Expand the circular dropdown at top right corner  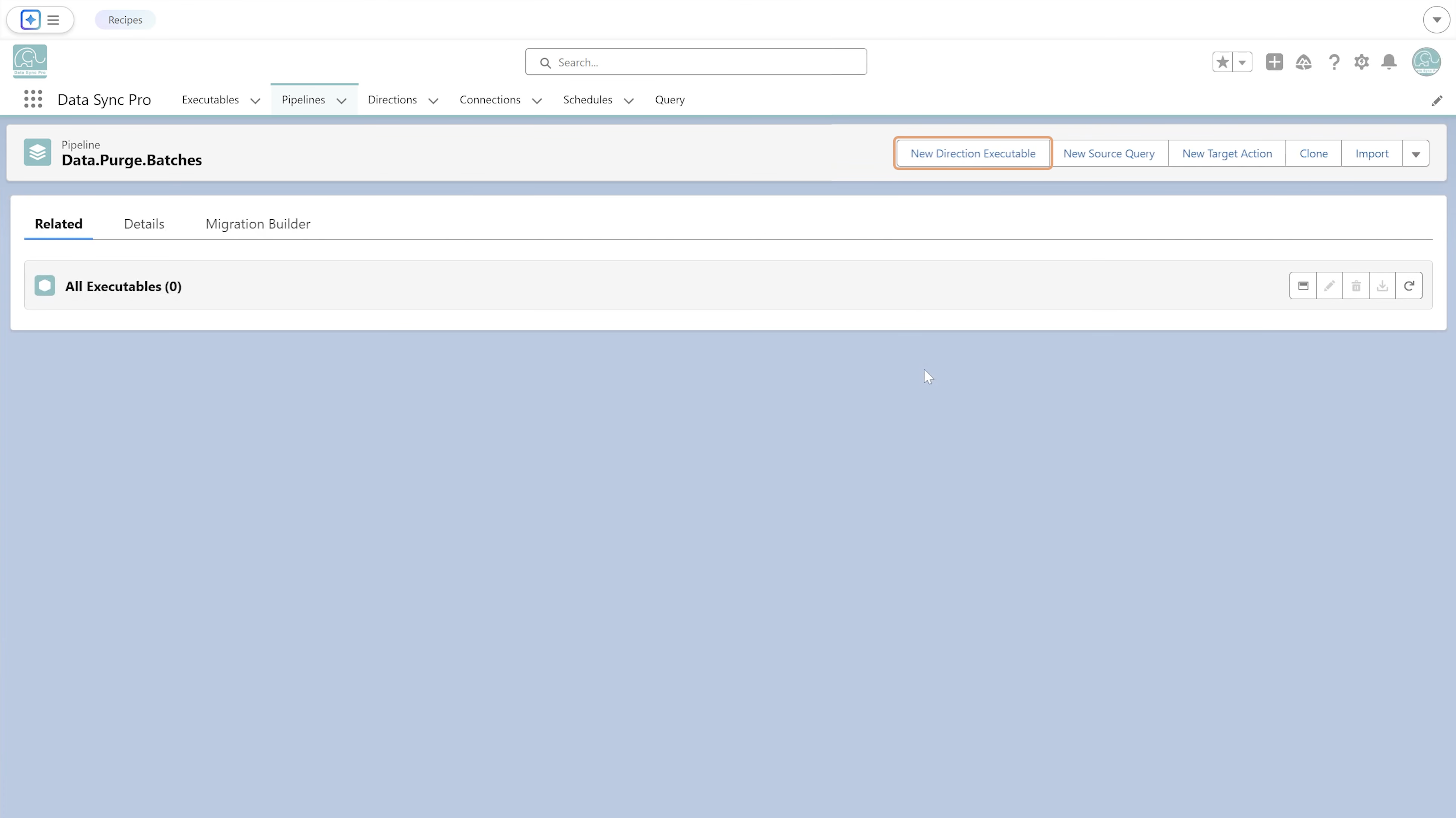1437,20
